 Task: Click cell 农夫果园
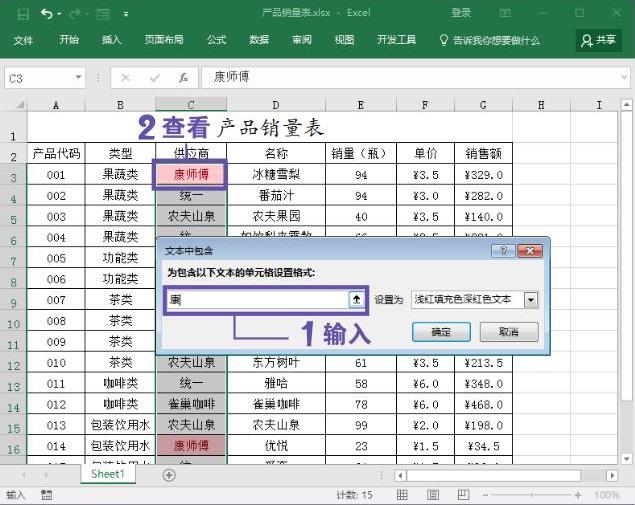pos(276,216)
